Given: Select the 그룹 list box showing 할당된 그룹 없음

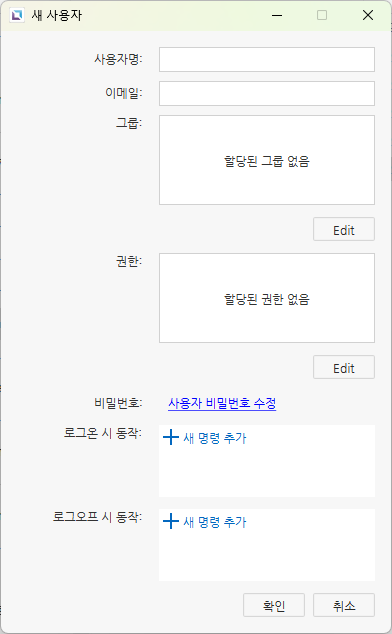Looking at the screenshot, I should [x=267, y=160].
